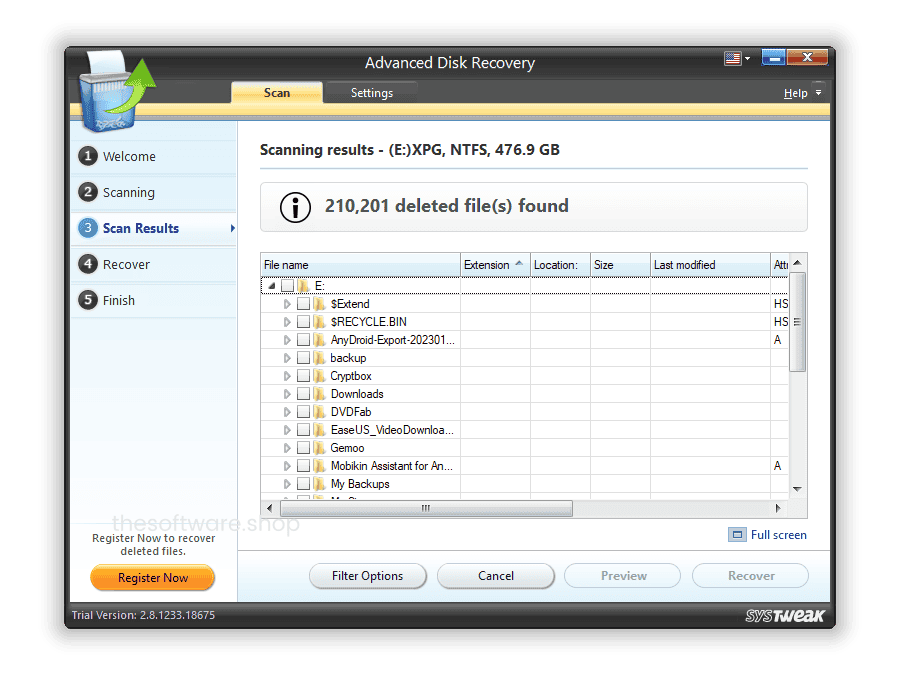Expand the backup folder
The height and width of the screenshot is (675, 900).
[x=287, y=358]
